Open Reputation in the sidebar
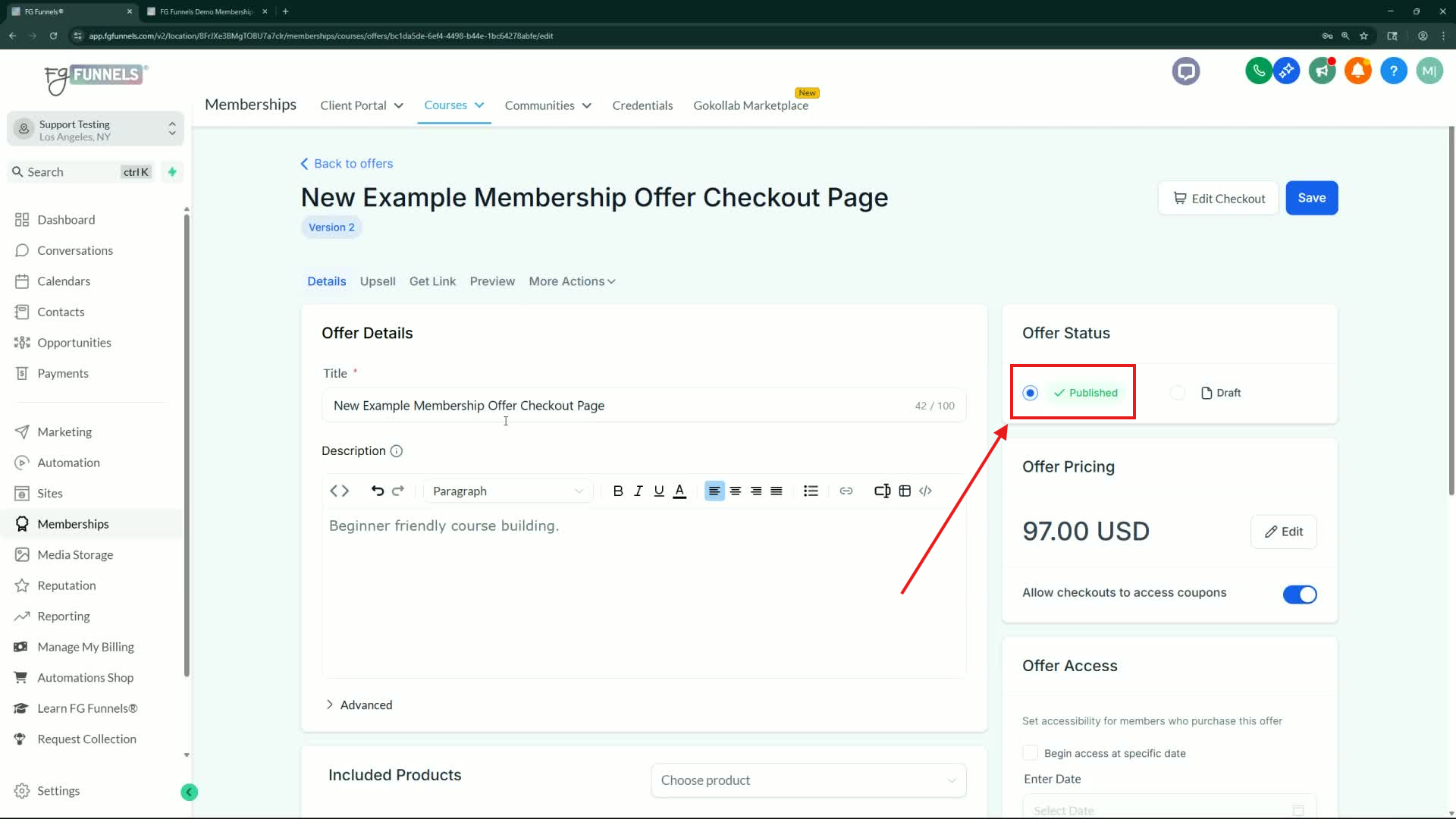This screenshot has height=819, width=1456. click(x=67, y=585)
